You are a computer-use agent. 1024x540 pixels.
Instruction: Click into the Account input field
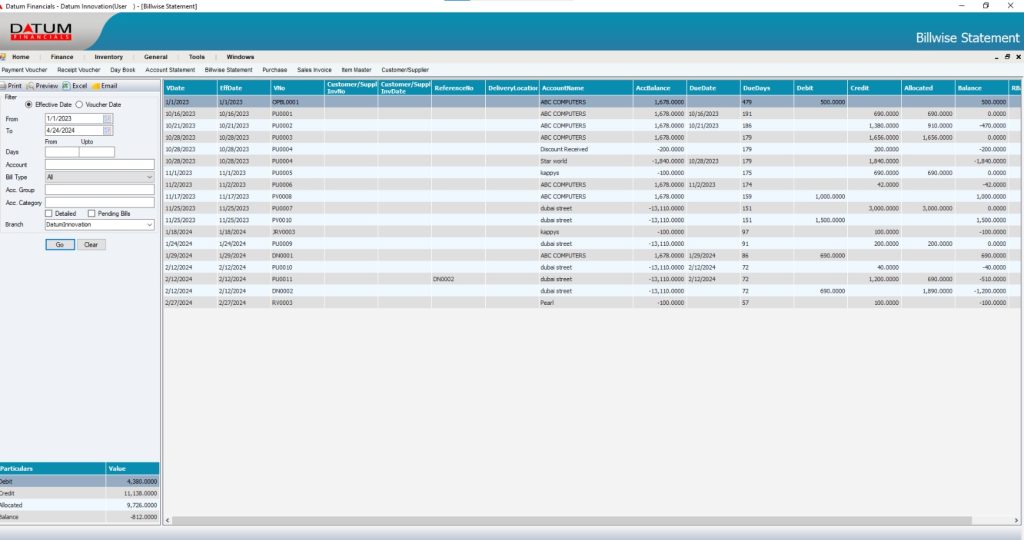[99, 164]
